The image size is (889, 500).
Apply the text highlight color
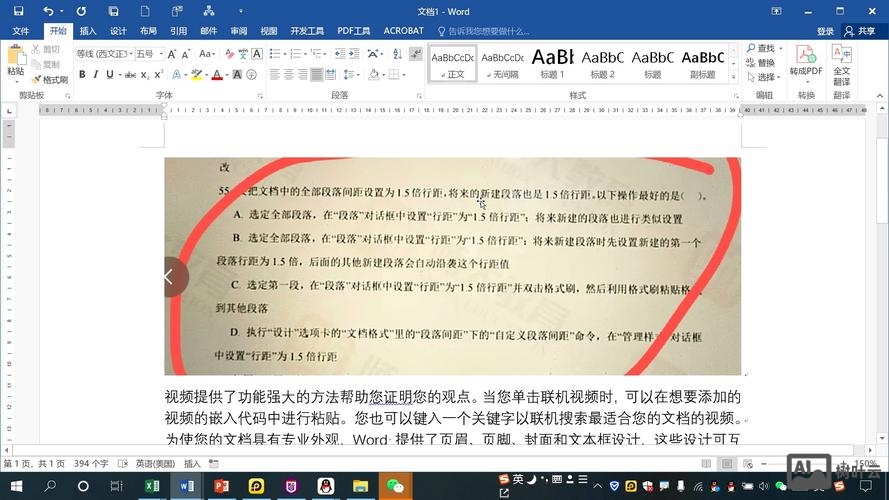tap(196, 74)
